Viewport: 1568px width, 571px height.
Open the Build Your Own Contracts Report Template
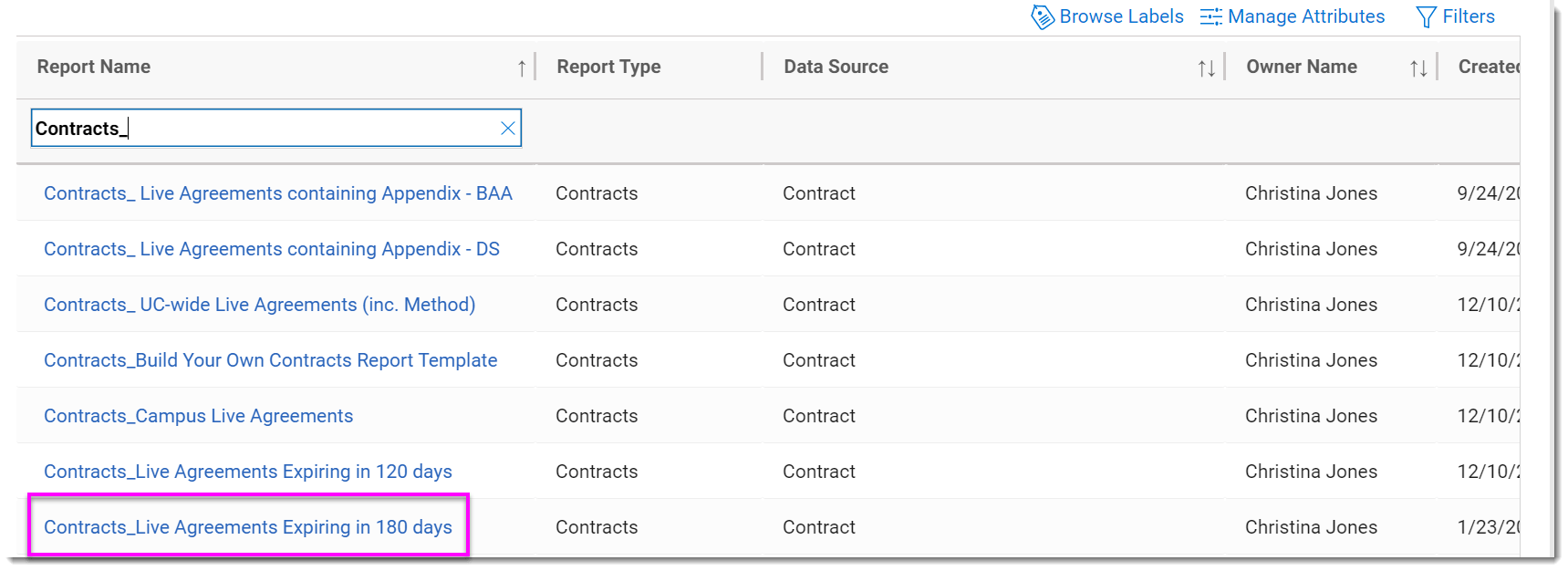pos(270,359)
